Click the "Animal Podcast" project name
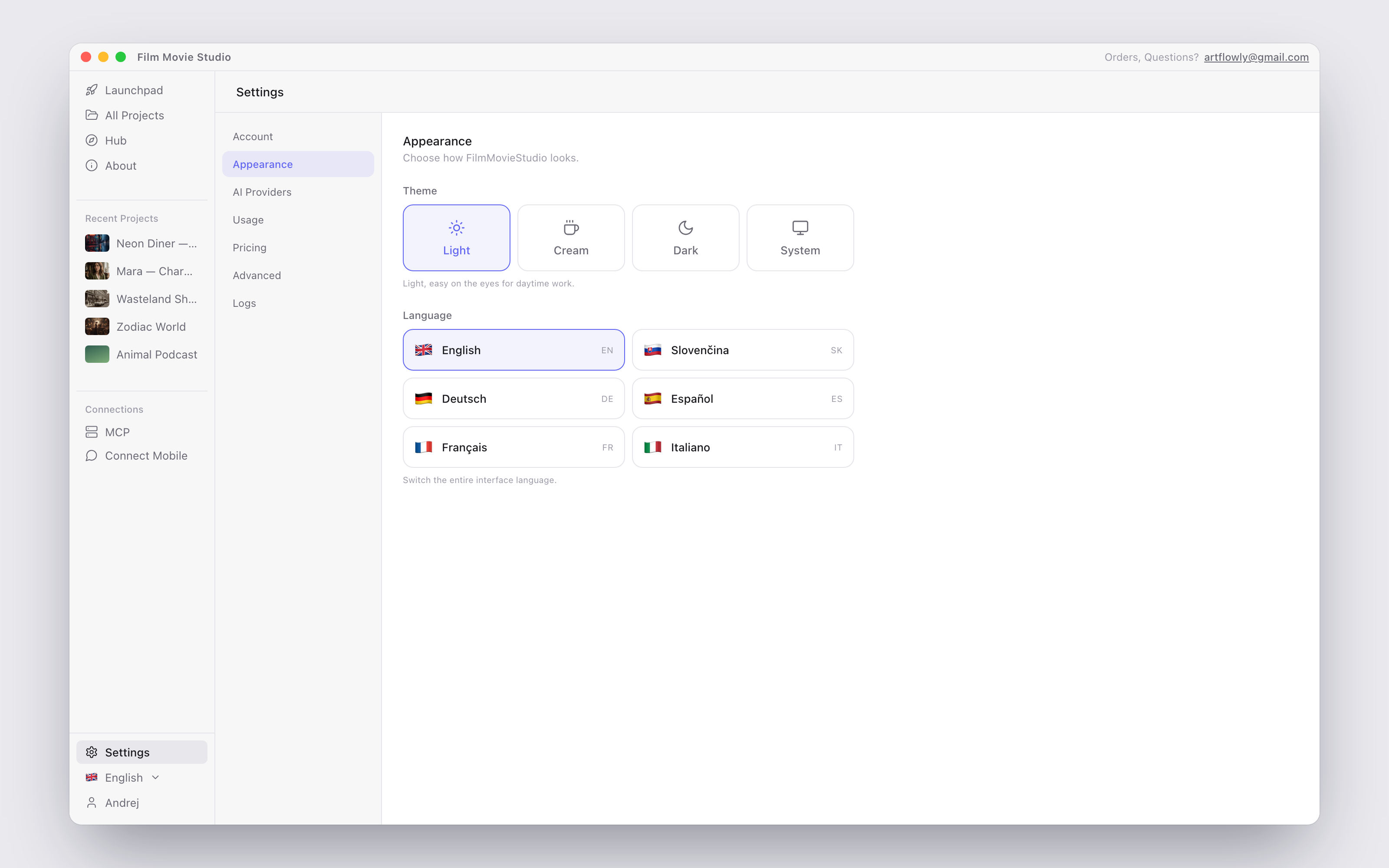 point(157,354)
